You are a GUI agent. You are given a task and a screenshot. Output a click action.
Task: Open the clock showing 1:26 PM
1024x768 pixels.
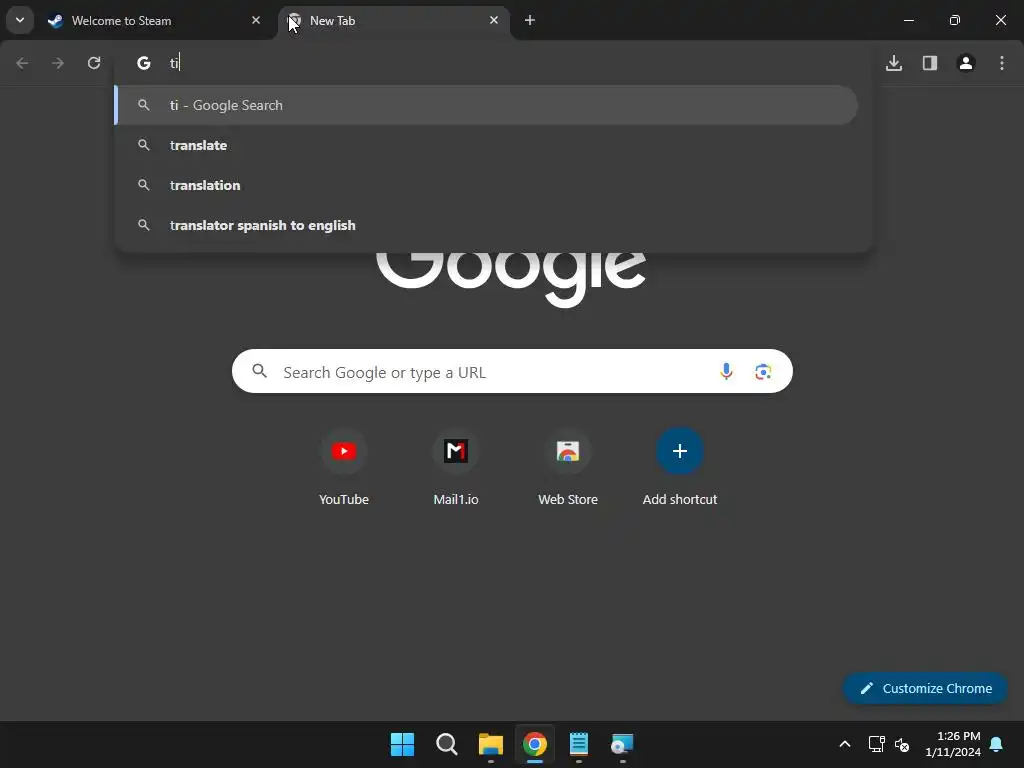pos(953,744)
